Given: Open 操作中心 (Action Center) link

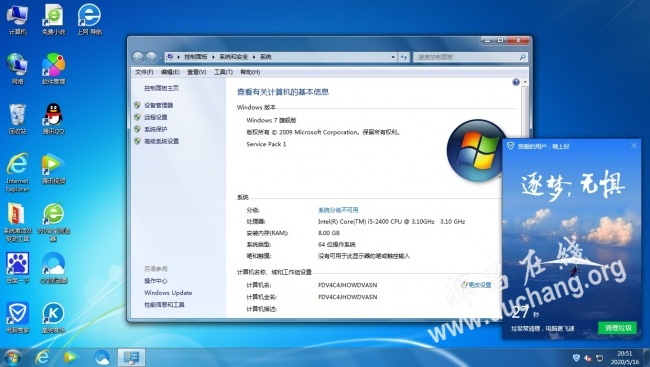Looking at the screenshot, I should tap(155, 281).
